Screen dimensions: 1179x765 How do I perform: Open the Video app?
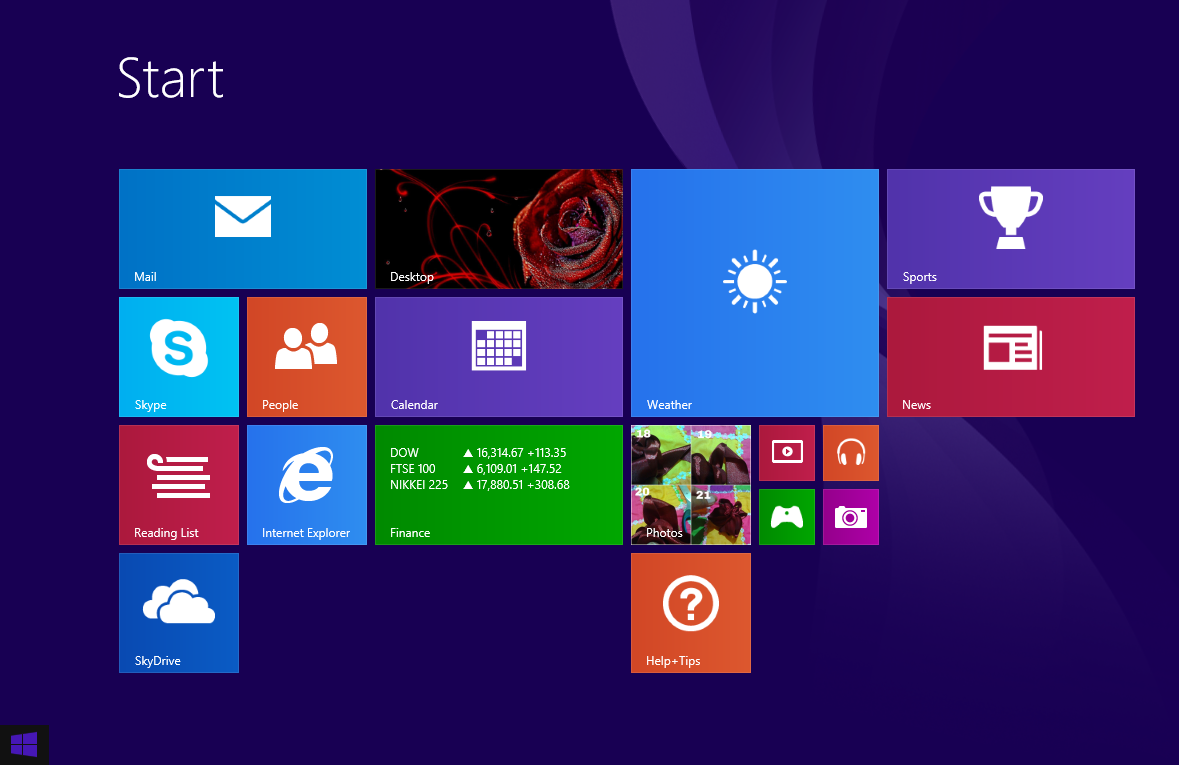[786, 453]
